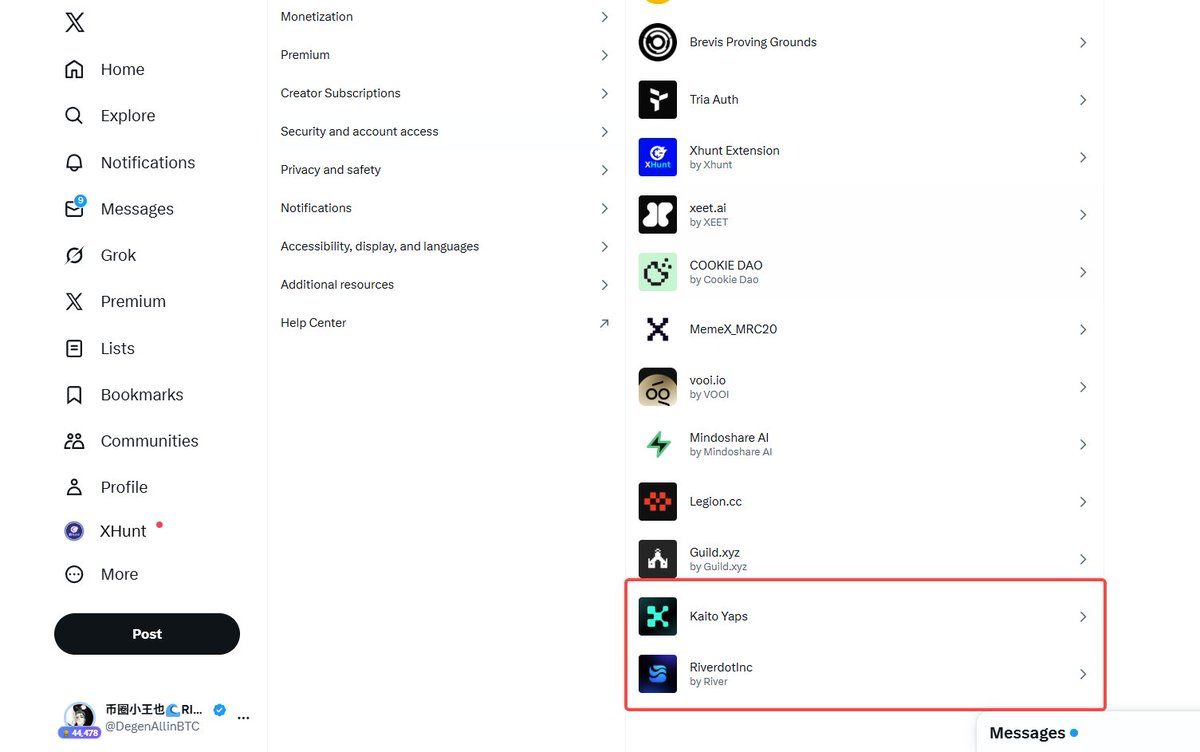Click the Xhunt Extension app icon
Screen dimensions: 1200x752
[658, 157]
